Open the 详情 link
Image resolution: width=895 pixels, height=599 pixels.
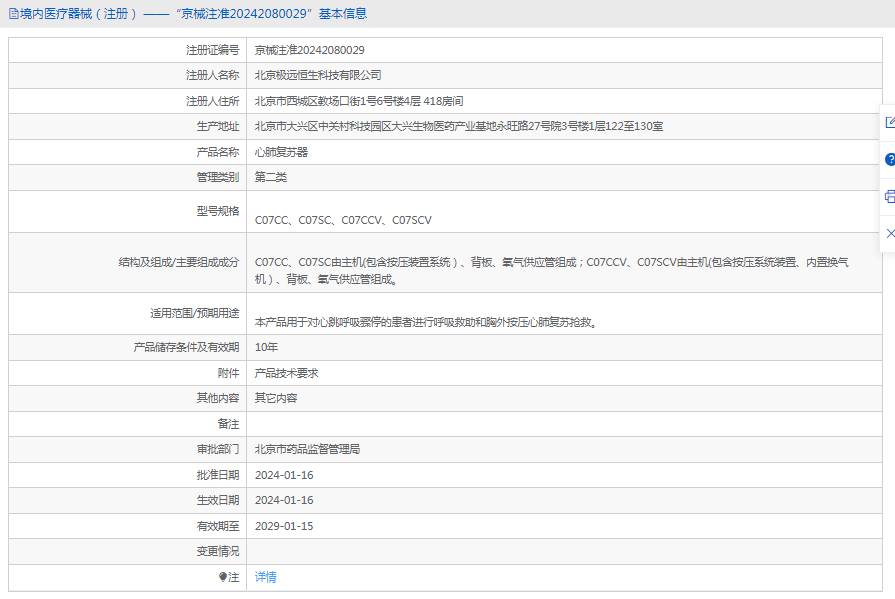pyautogui.click(x=265, y=577)
